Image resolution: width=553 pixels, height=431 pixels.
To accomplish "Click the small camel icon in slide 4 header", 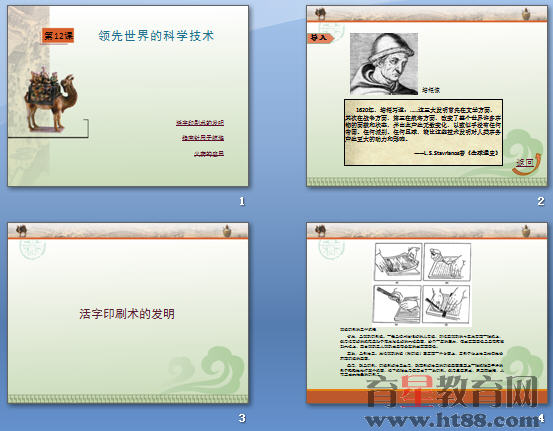I will [x=320, y=231].
